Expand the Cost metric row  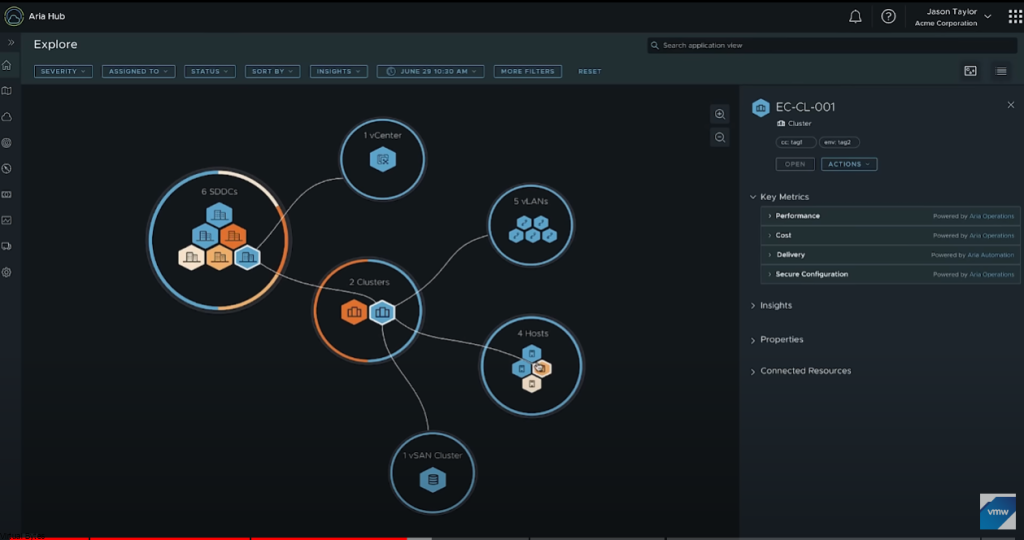[890, 236]
